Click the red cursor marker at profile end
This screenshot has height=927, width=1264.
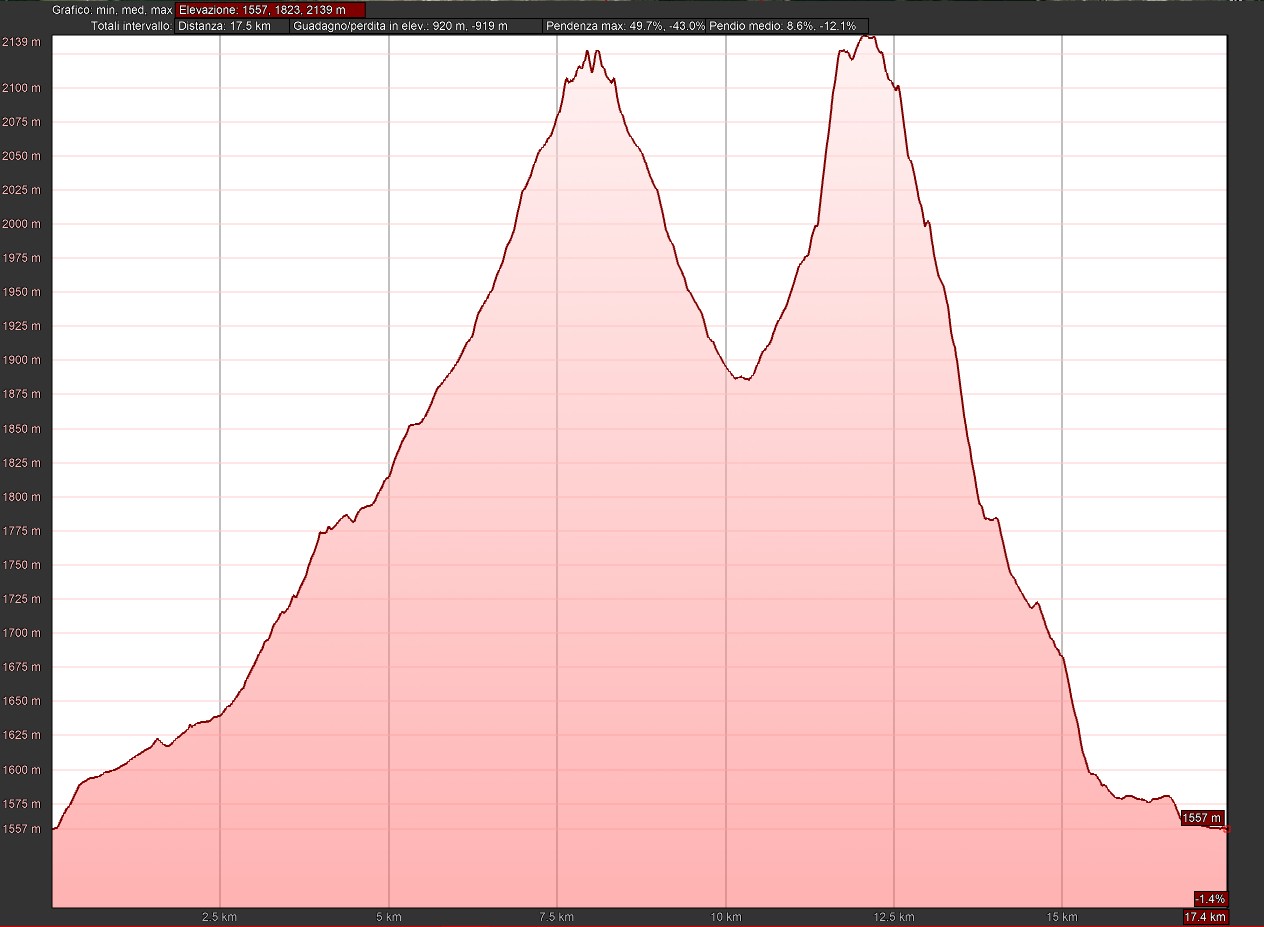coord(1226,829)
